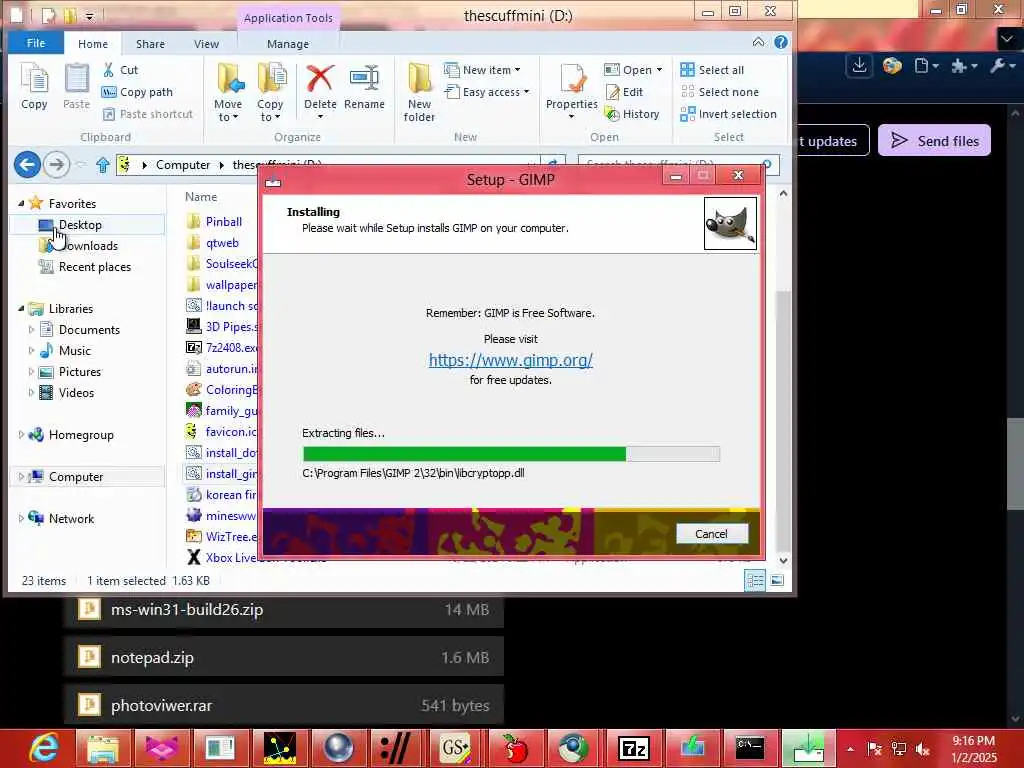This screenshot has width=1024, height=768.
Task: Expand the Homegroup tree node
Action: tap(21, 435)
